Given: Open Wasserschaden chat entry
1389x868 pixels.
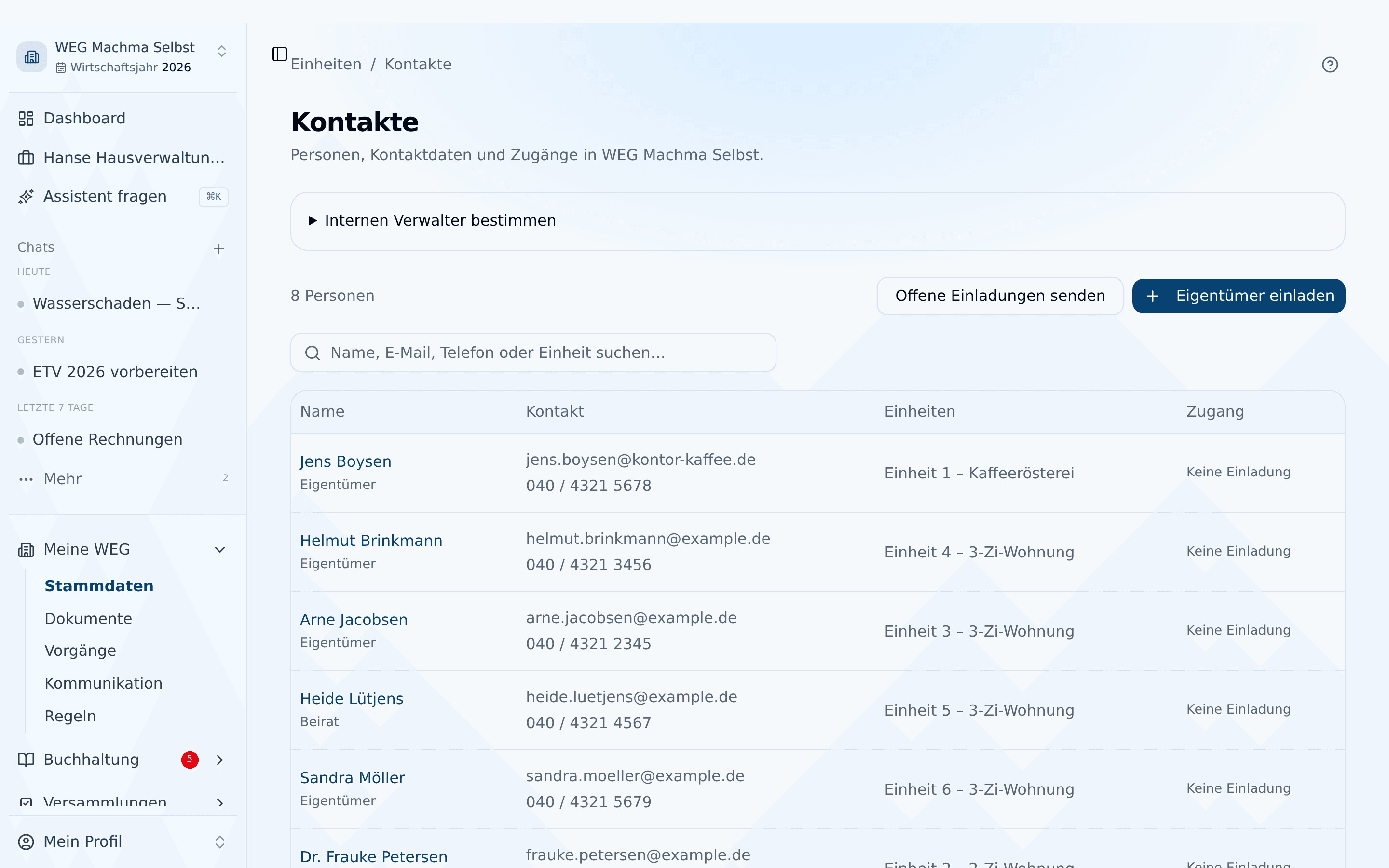Looking at the screenshot, I should pyautogui.click(x=117, y=303).
